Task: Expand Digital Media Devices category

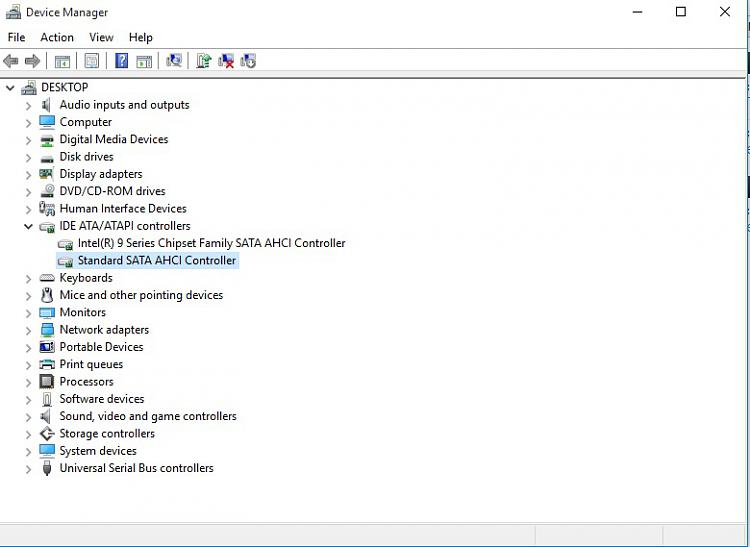Action: click(28, 140)
